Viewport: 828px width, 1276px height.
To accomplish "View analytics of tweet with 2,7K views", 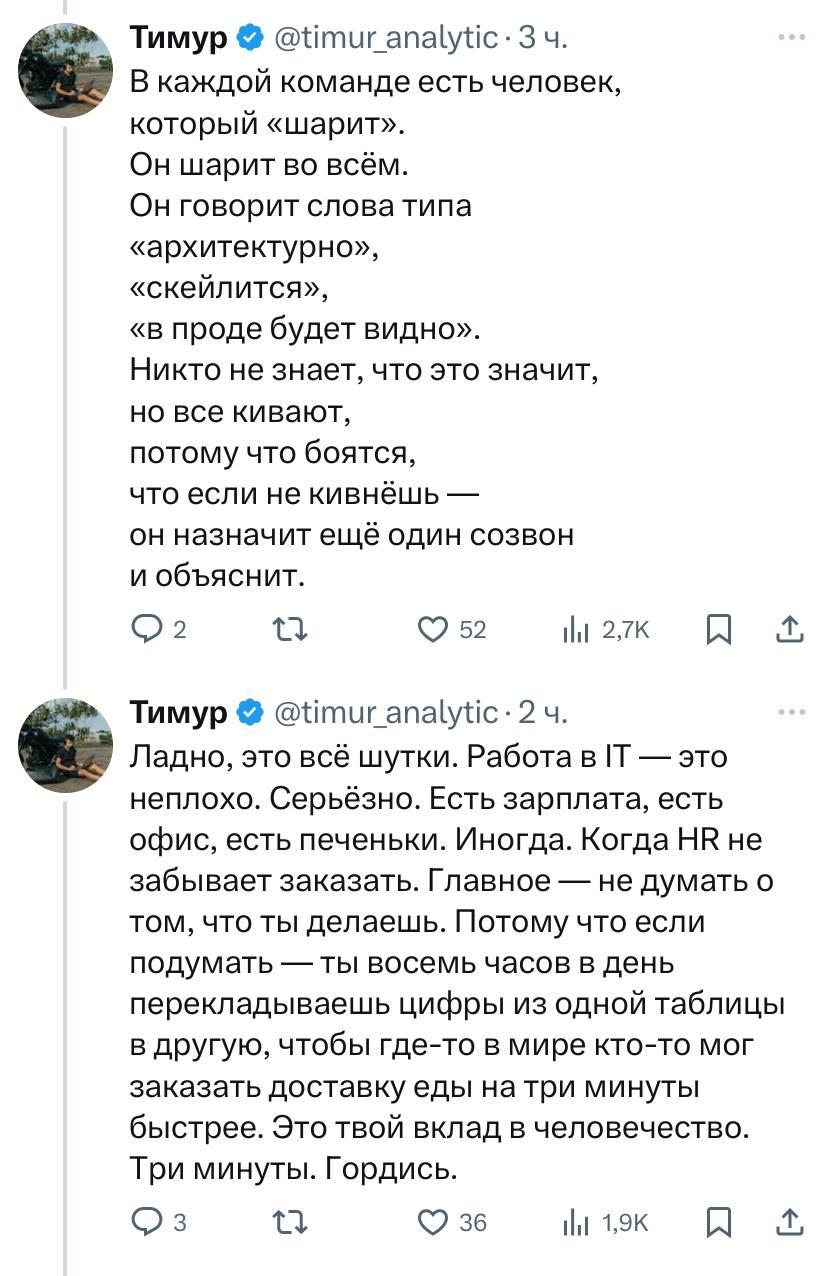I will point(574,629).
